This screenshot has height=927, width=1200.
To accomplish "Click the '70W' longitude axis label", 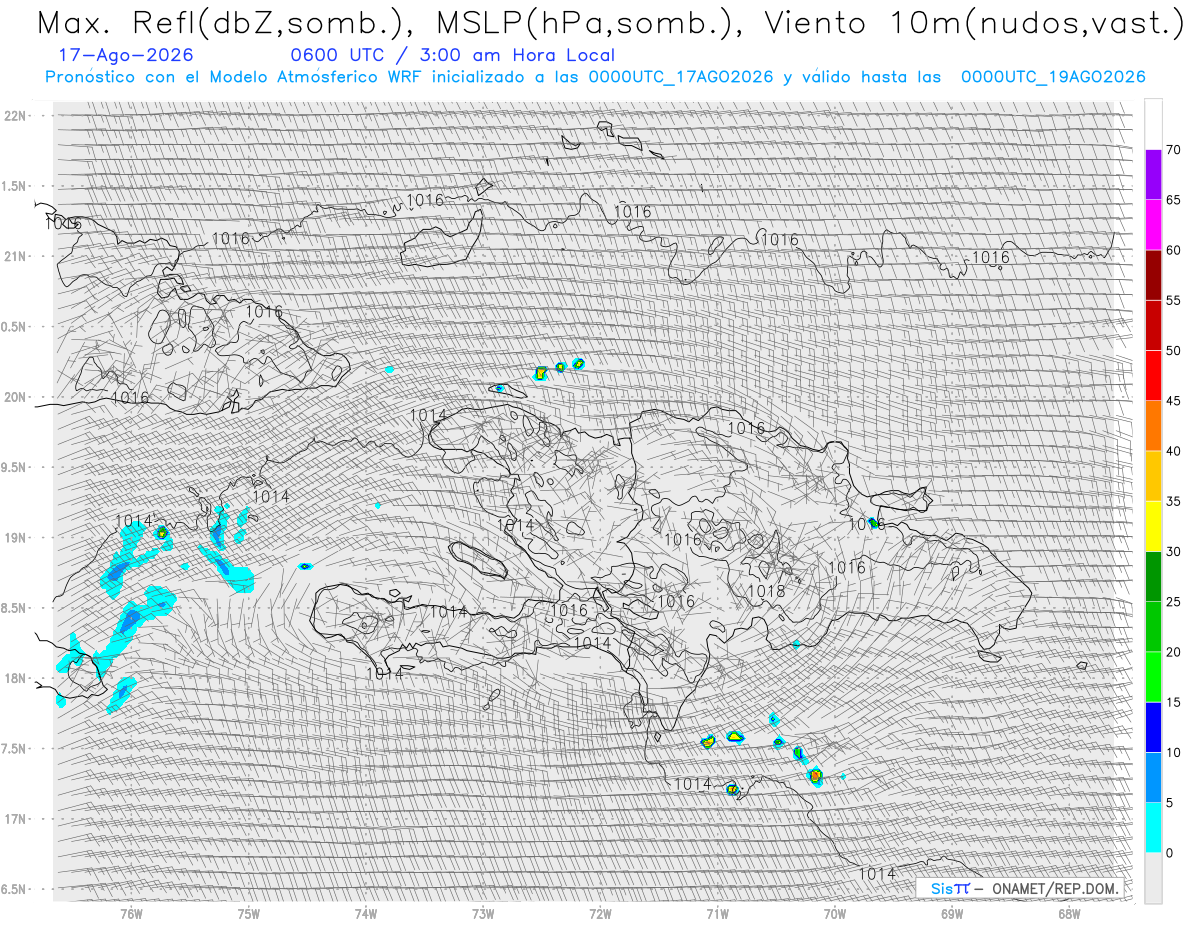I will (834, 913).
